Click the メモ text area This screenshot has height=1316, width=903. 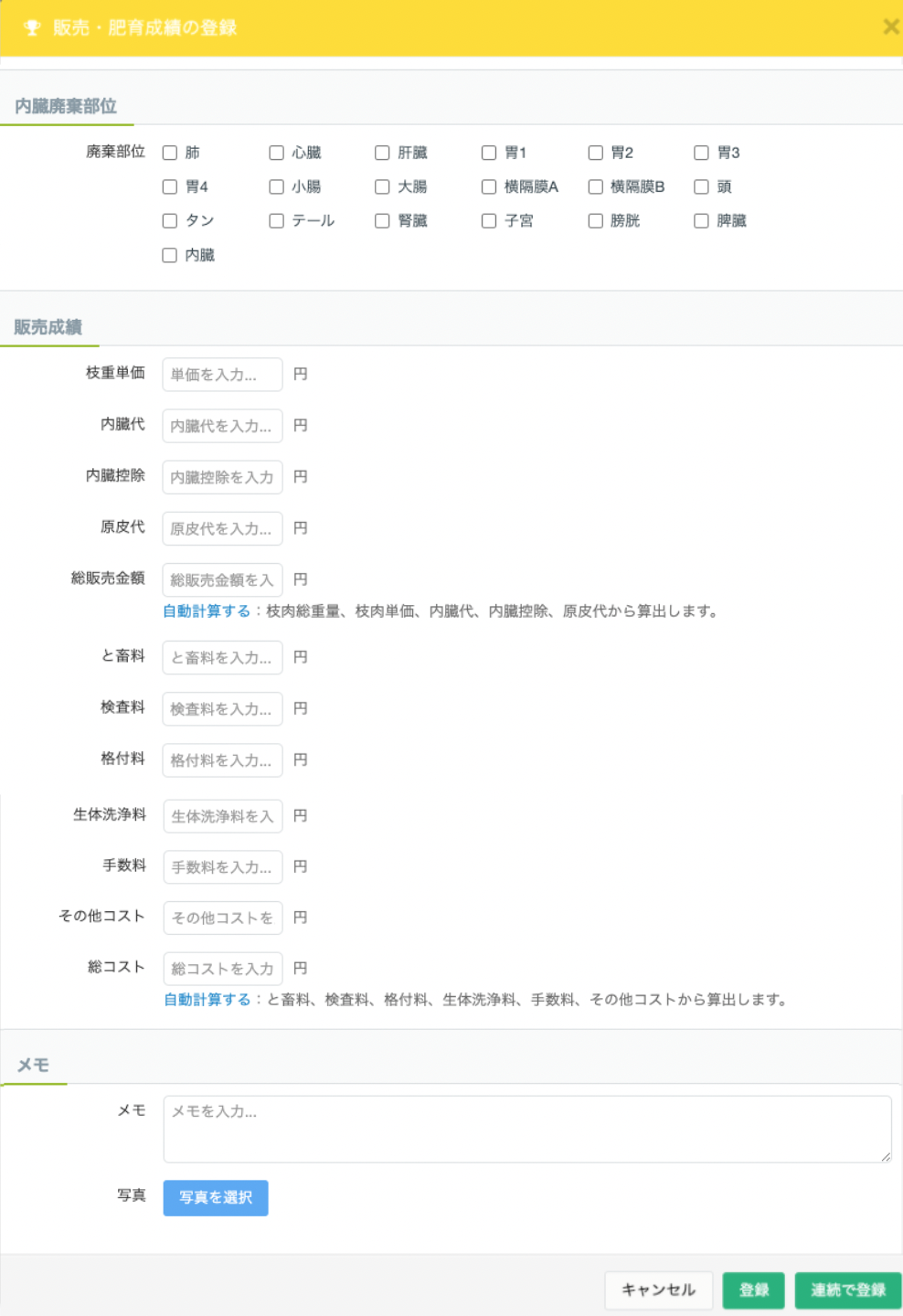[527, 1130]
